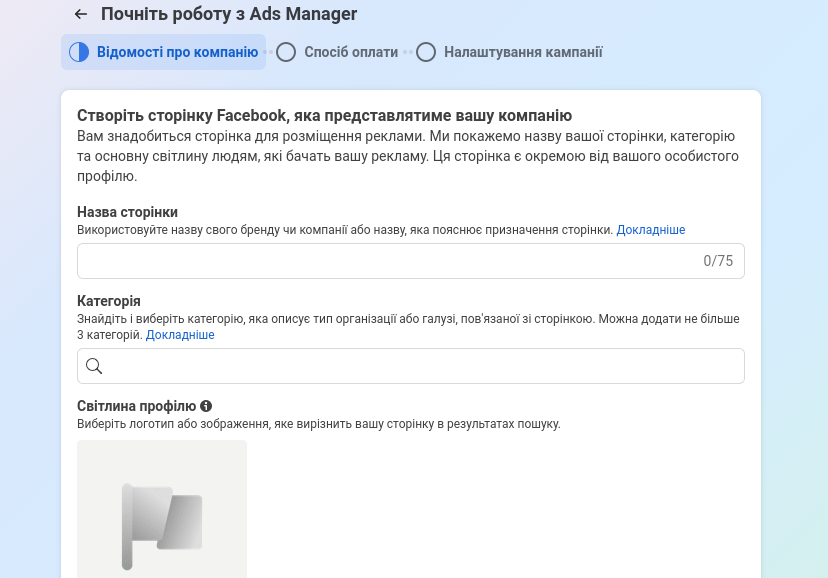Viewport: 828px width, 578px height.
Task: Click the empty circle icon for Налаштування кампанії
Action: pyautogui.click(x=426, y=52)
